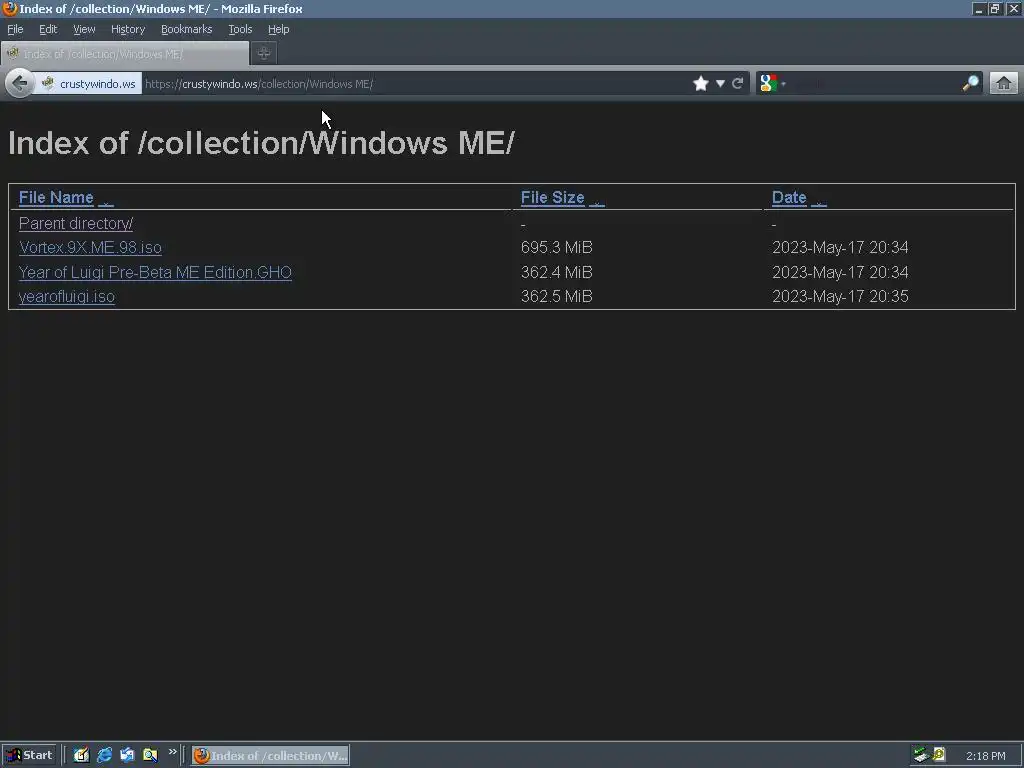Click the second system tray icon

(x=939, y=755)
